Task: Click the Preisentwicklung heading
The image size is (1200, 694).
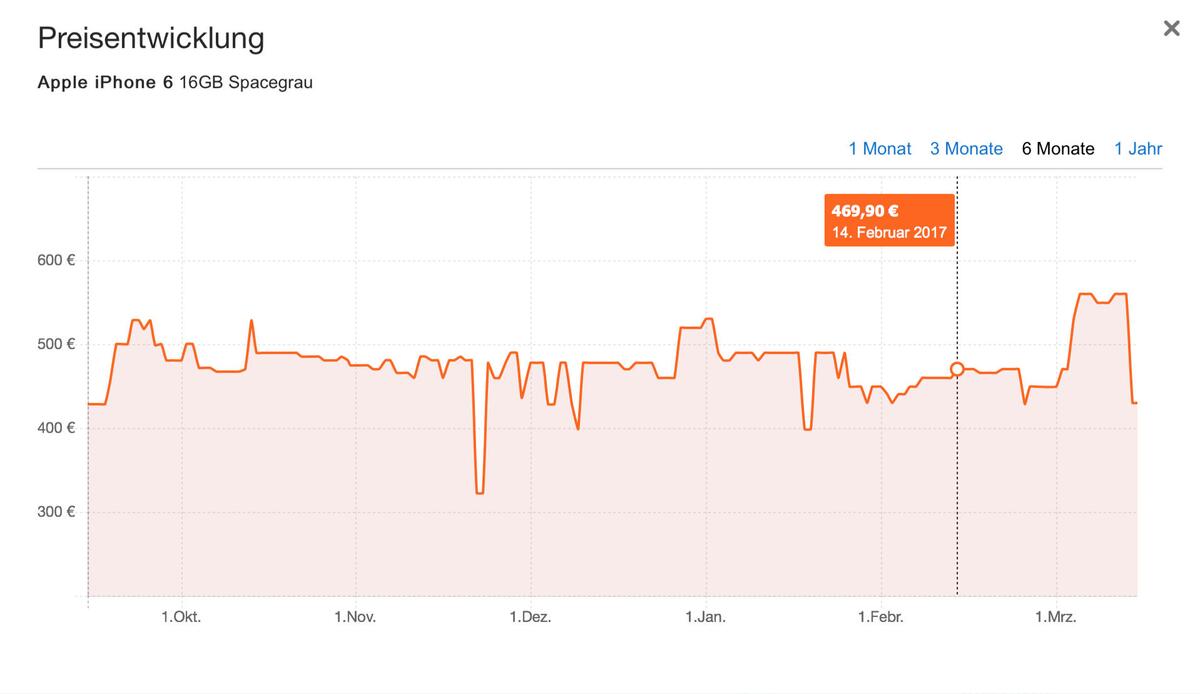Action: [x=151, y=39]
